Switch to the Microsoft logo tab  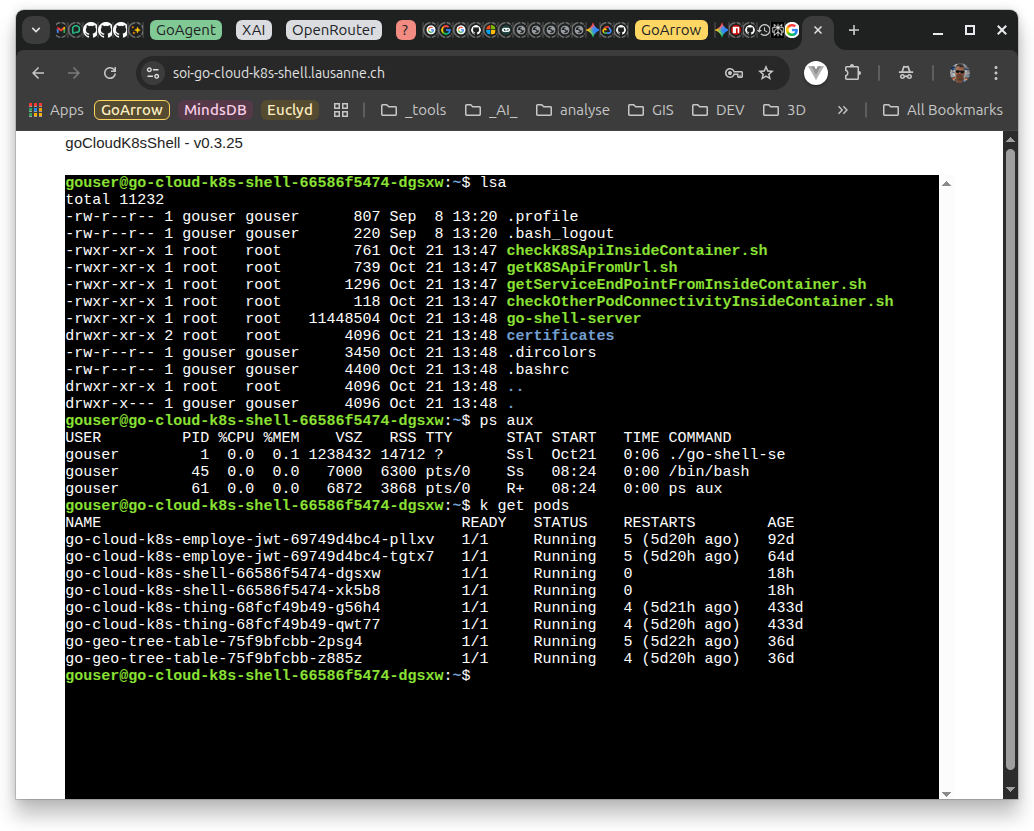490,30
